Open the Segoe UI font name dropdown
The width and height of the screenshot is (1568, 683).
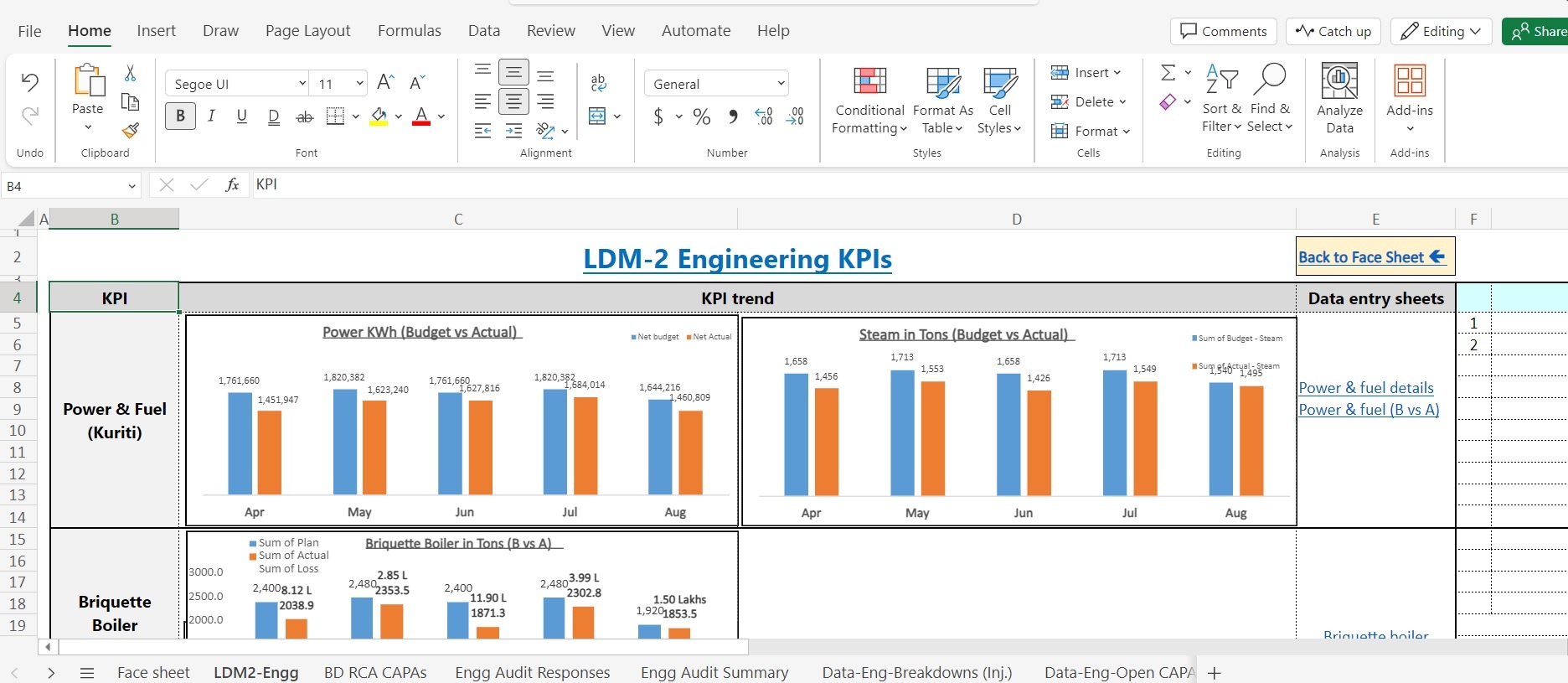302,84
